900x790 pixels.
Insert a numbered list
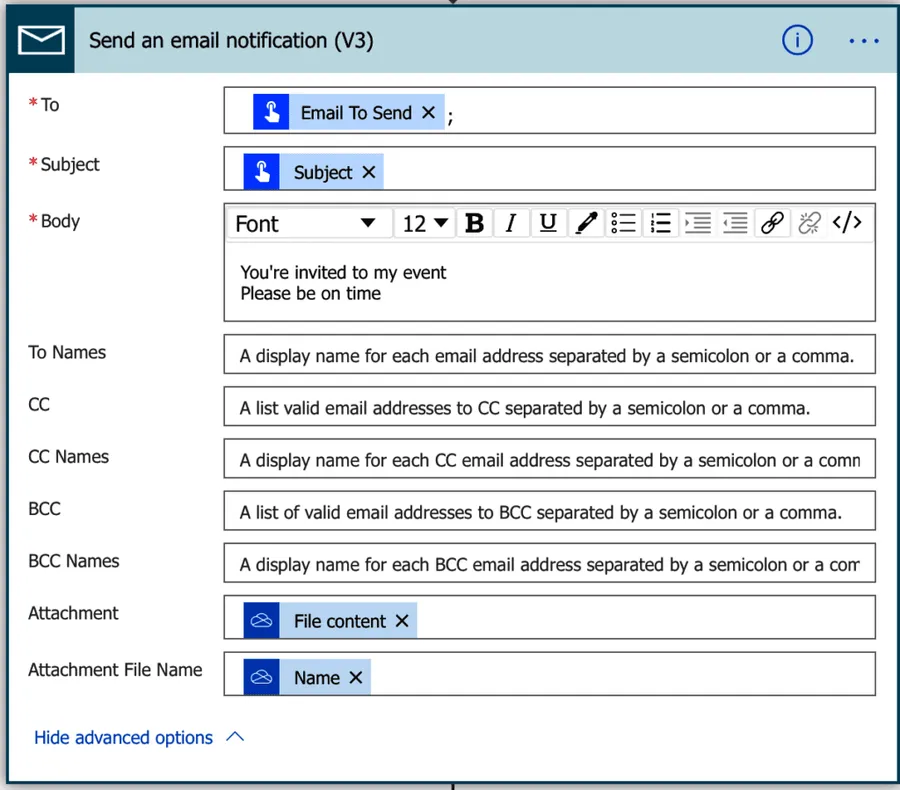(660, 223)
